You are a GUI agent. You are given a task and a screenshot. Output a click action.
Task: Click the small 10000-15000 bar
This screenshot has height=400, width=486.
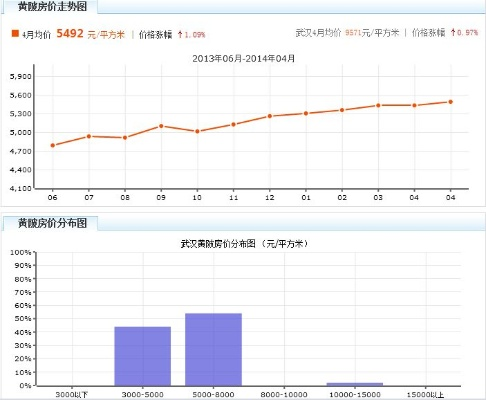pyautogui.click(x=355, y=384)
